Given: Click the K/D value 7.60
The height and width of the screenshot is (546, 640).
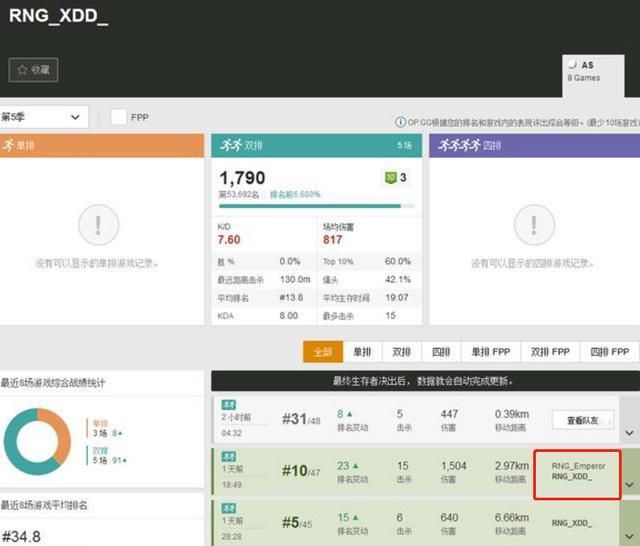Looking at the screenshot, I should 229,240.
